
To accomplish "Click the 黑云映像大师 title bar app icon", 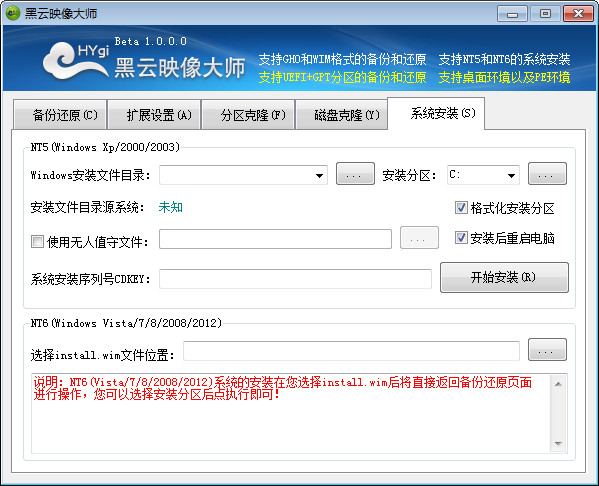I will pos(13,13).
